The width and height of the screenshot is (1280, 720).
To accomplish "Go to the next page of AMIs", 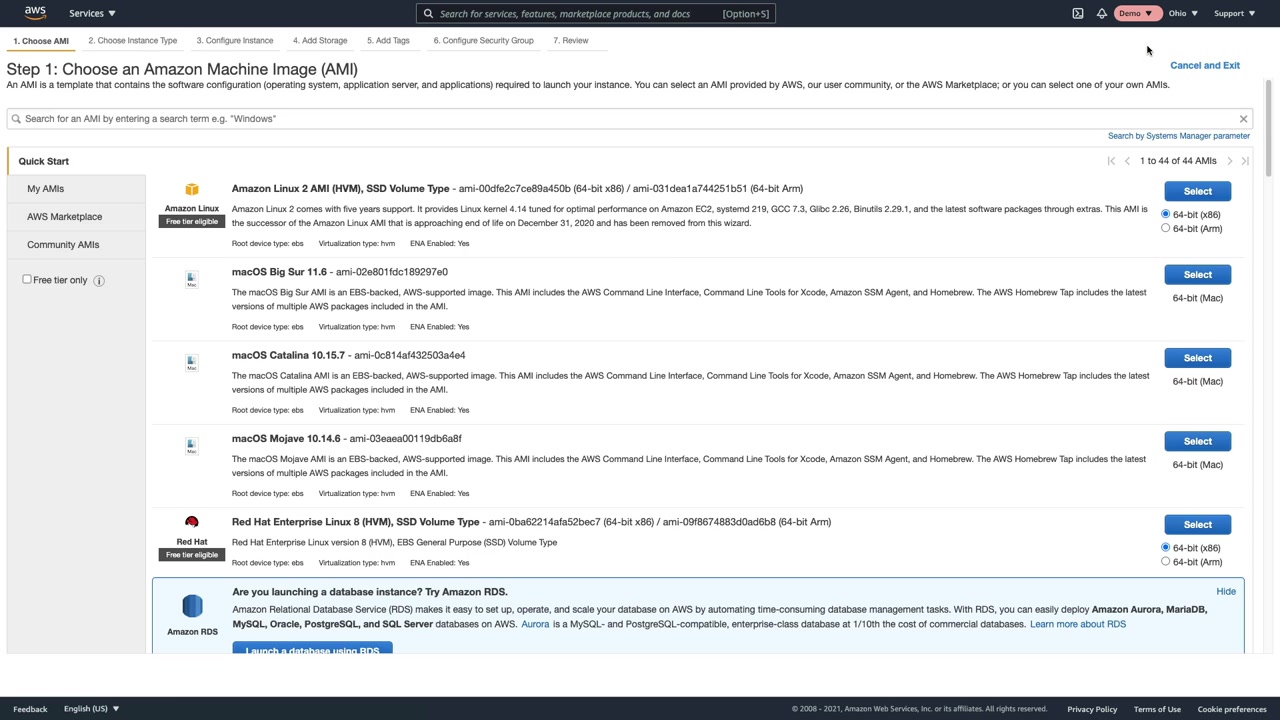I will (x=1230, y=161).
